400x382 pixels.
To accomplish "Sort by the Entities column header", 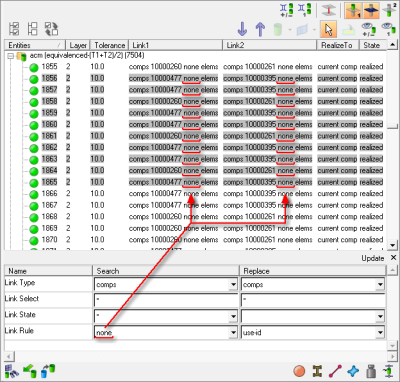I will coord(35,45).
